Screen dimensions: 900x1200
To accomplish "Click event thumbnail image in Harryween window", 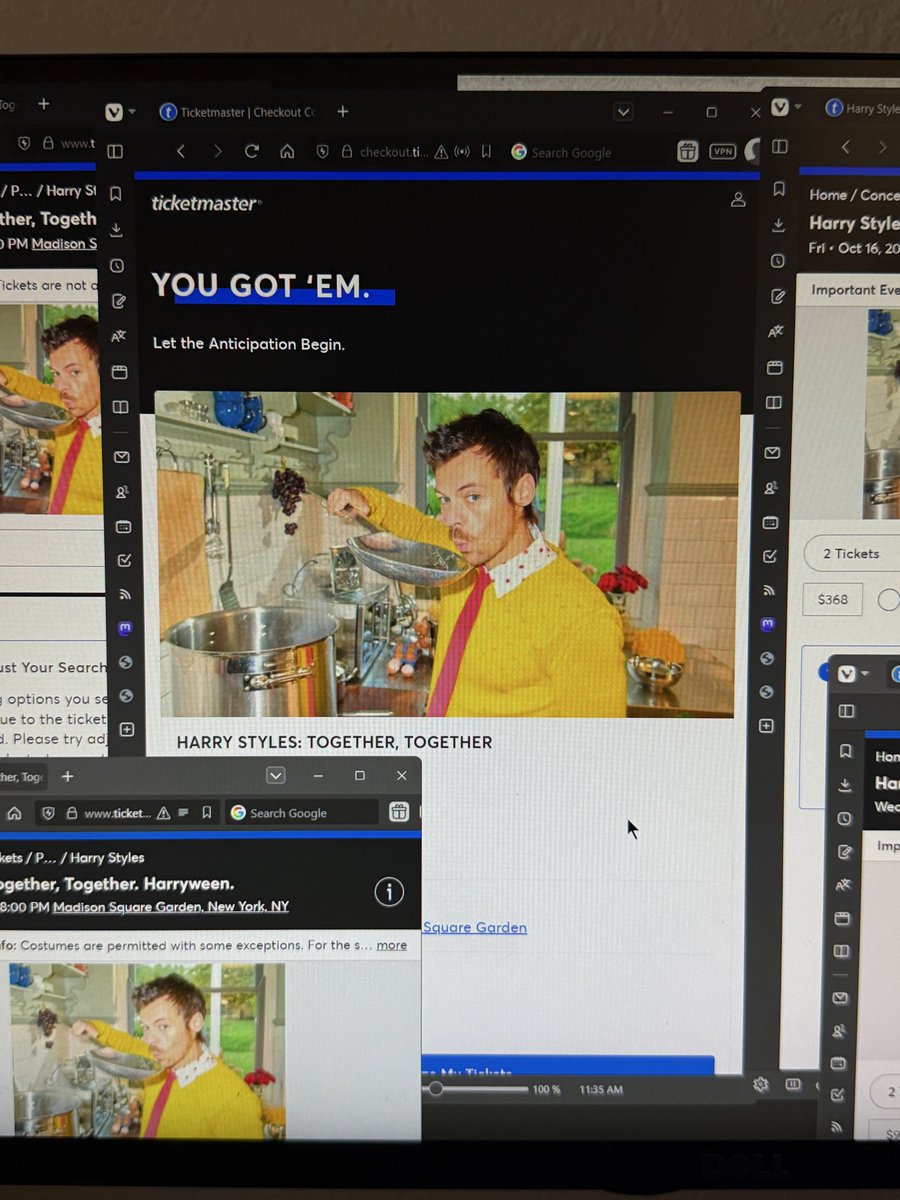I will (x=146, y=1050).
